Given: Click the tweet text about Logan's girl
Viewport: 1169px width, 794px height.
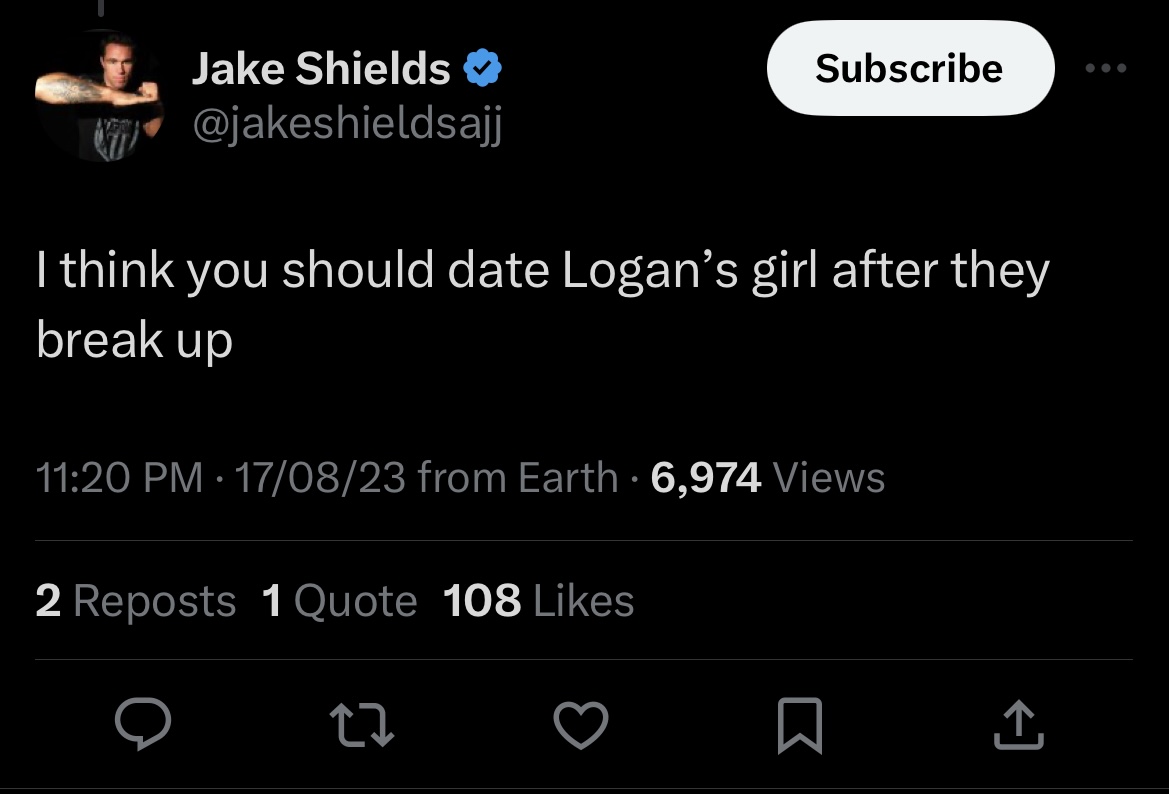Looking at the screenshot, I should tap(542, 304).
